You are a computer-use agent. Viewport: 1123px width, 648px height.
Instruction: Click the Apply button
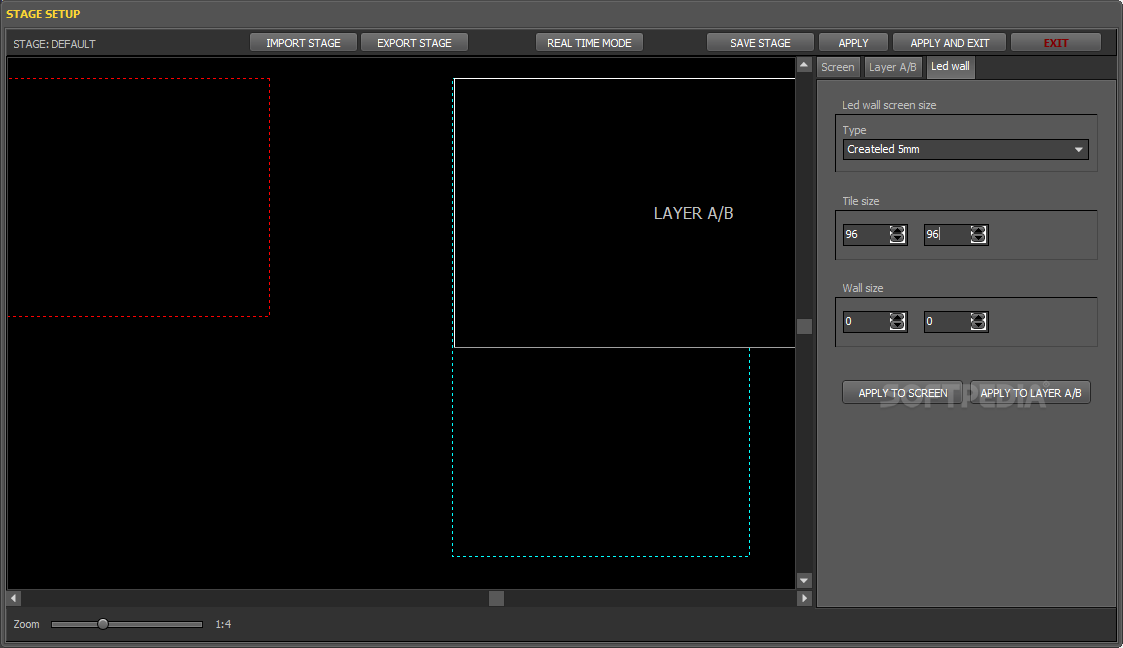pos(853,43)
